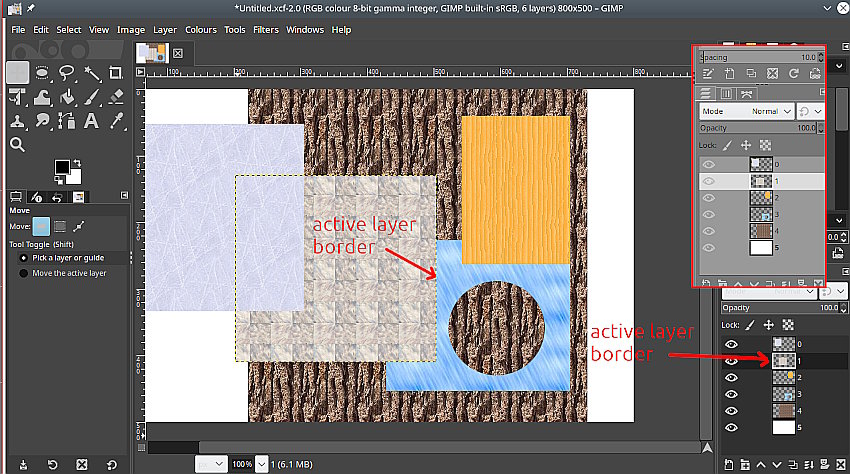The height and width of the screenshot is (474, 850).
Task: Choose the Zoom magnifier tool
Action: [18, 144]
